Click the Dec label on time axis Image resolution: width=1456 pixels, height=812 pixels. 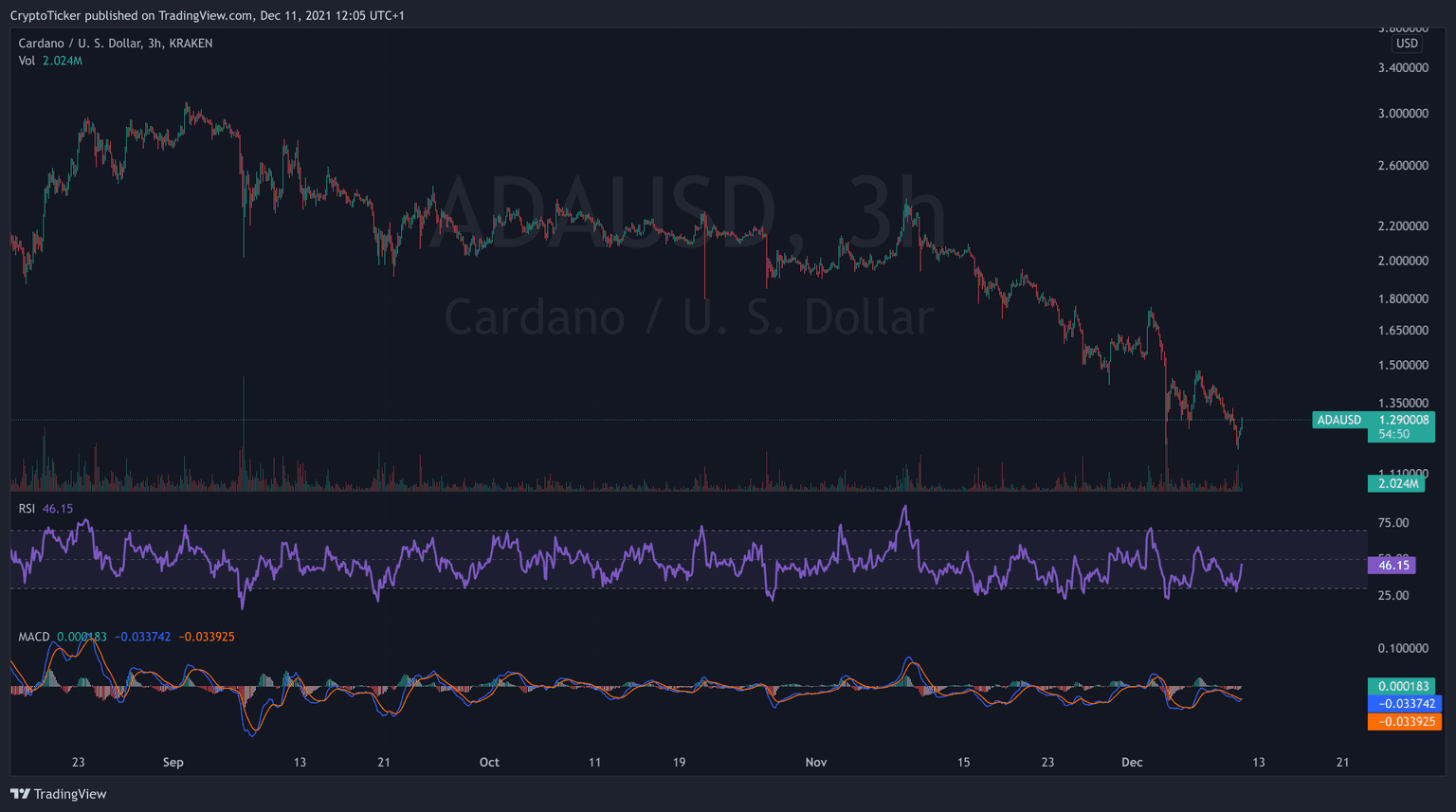1132,763
